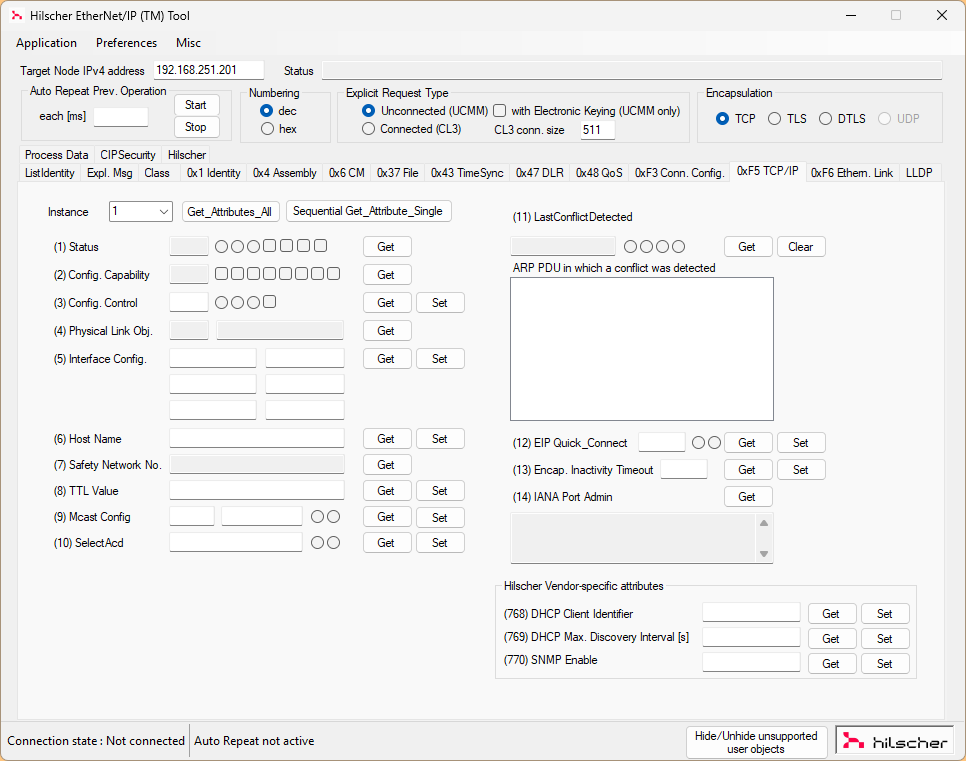Screen dimensions: 966x761
Task: Click the CL3 conn. size field
Action: point(598,130)
